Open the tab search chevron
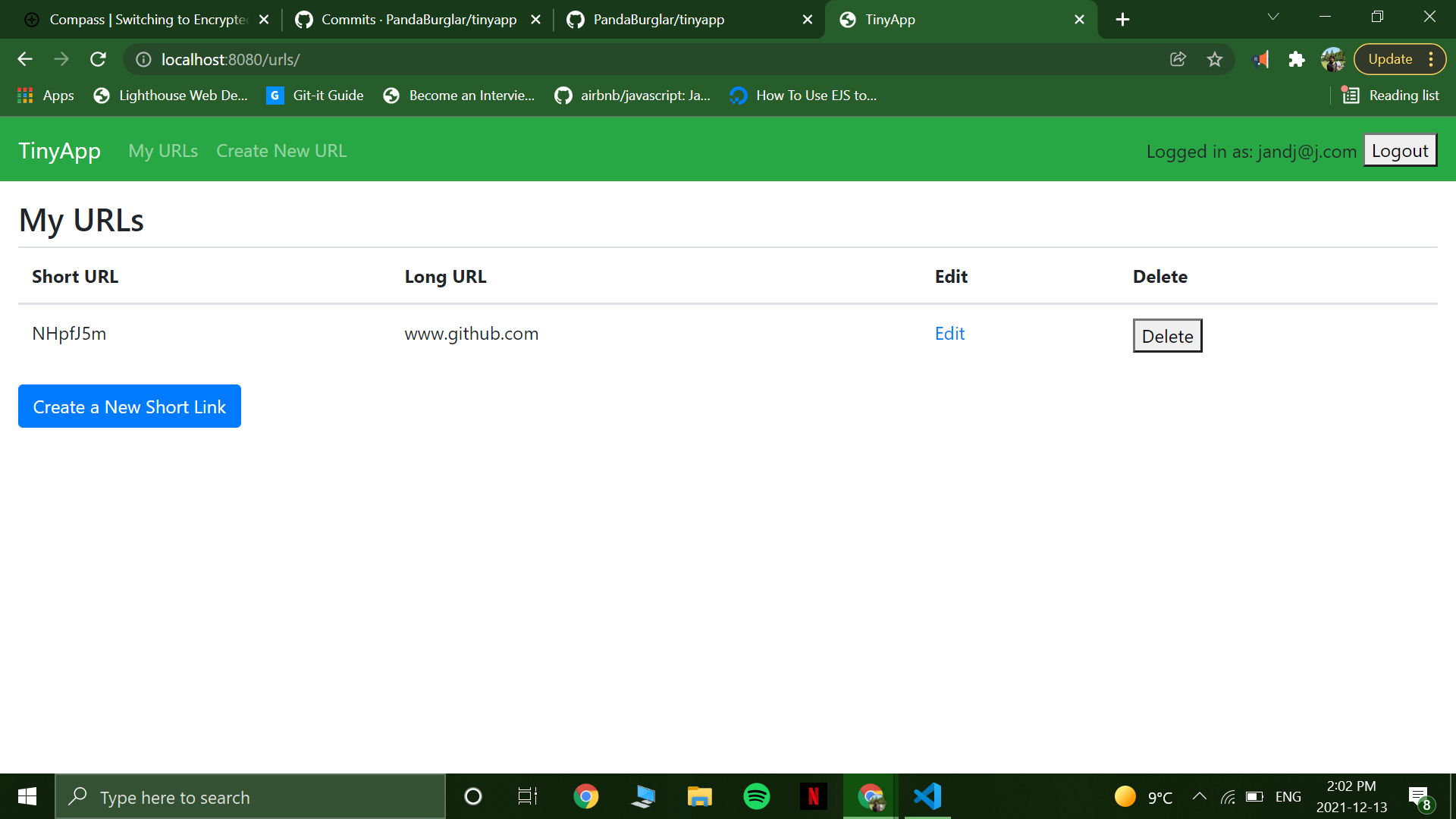The height and width of the screenshot is (819, 1456). click(x=1272, y=17)
